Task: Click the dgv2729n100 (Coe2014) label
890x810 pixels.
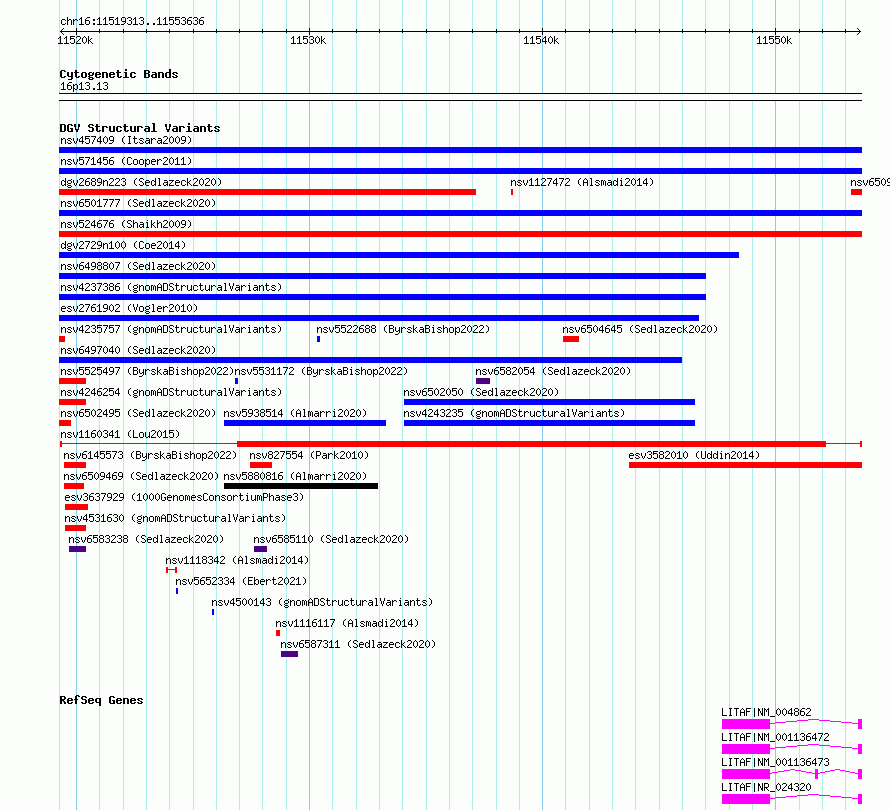Action: (123, 245)
